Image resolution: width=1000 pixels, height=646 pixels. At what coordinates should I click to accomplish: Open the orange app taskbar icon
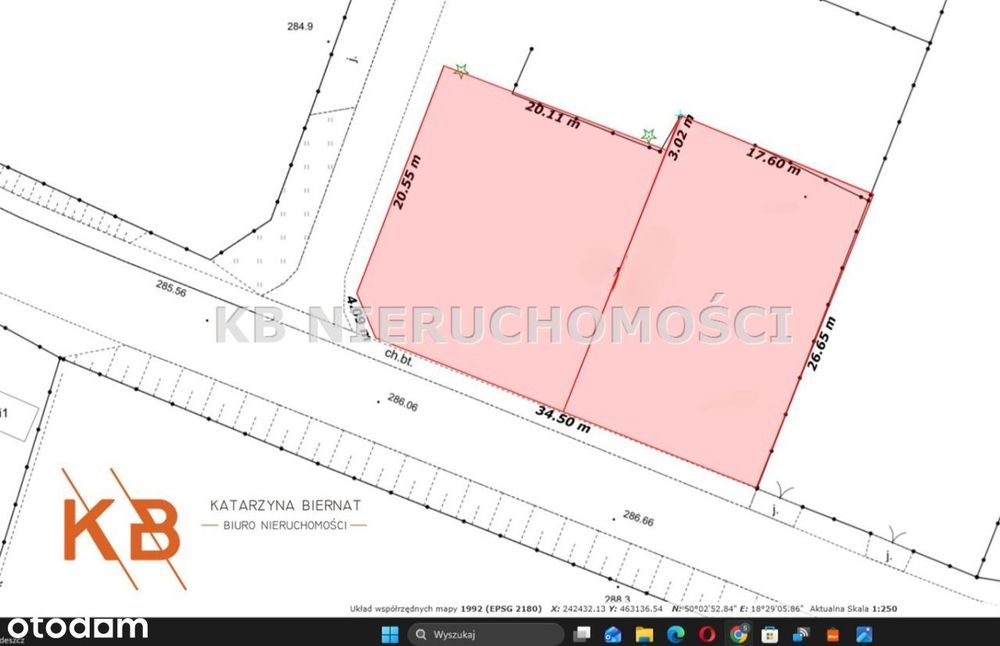tap(832, 635)
